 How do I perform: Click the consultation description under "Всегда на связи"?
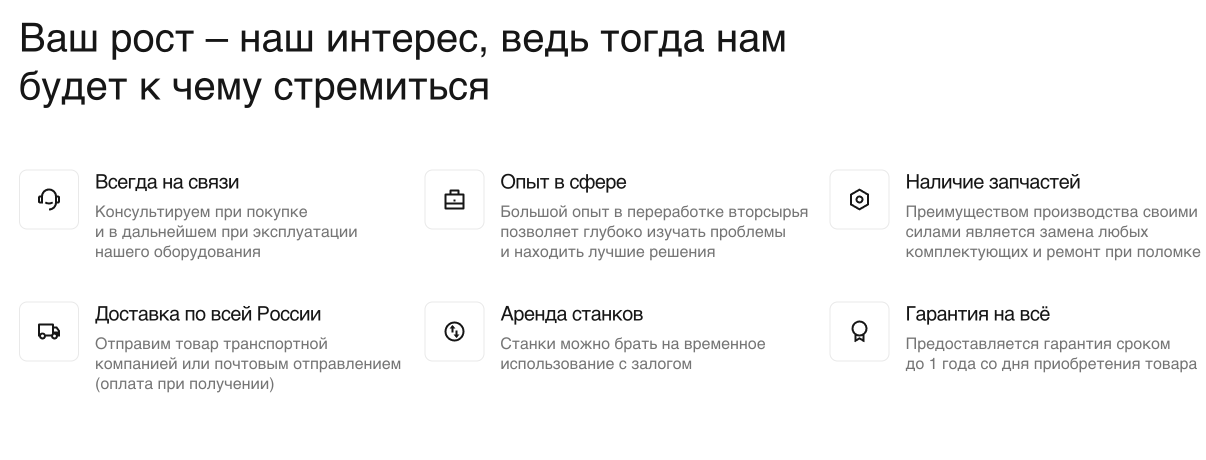pos(226,232)
